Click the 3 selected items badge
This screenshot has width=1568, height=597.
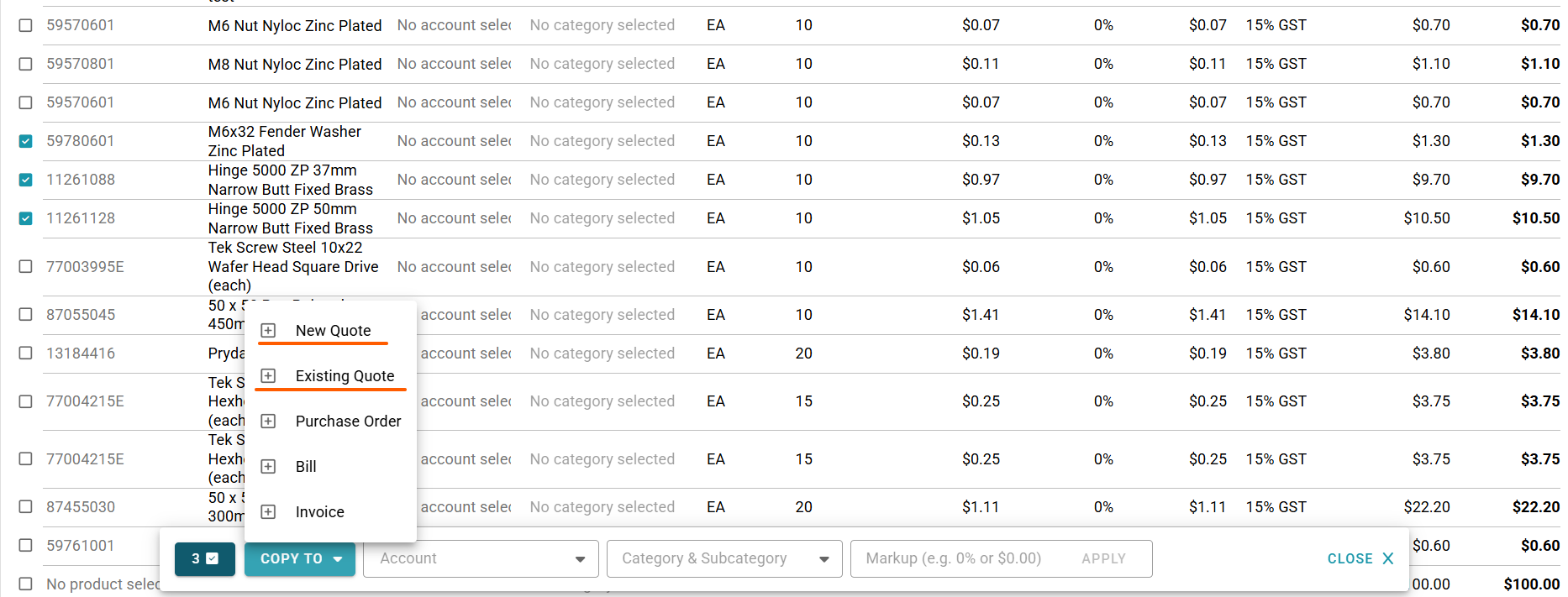coord(204,559)
